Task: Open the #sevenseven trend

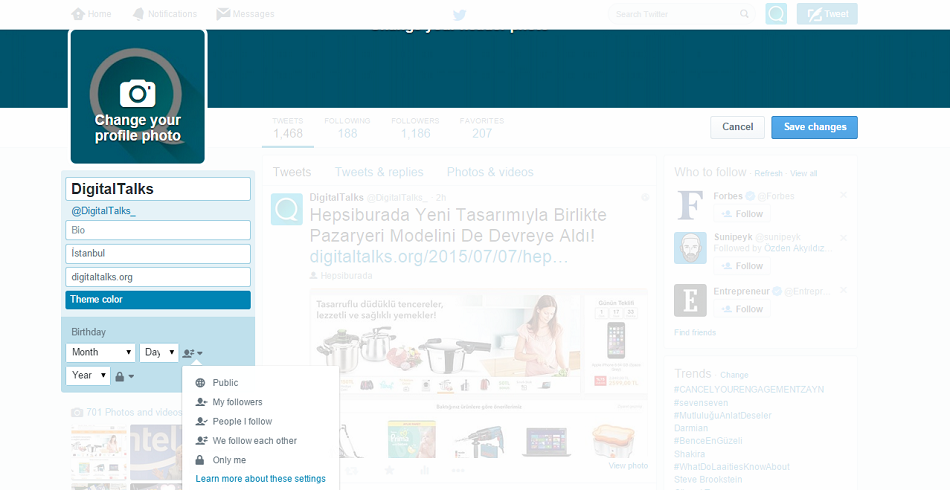Action: 701,403
